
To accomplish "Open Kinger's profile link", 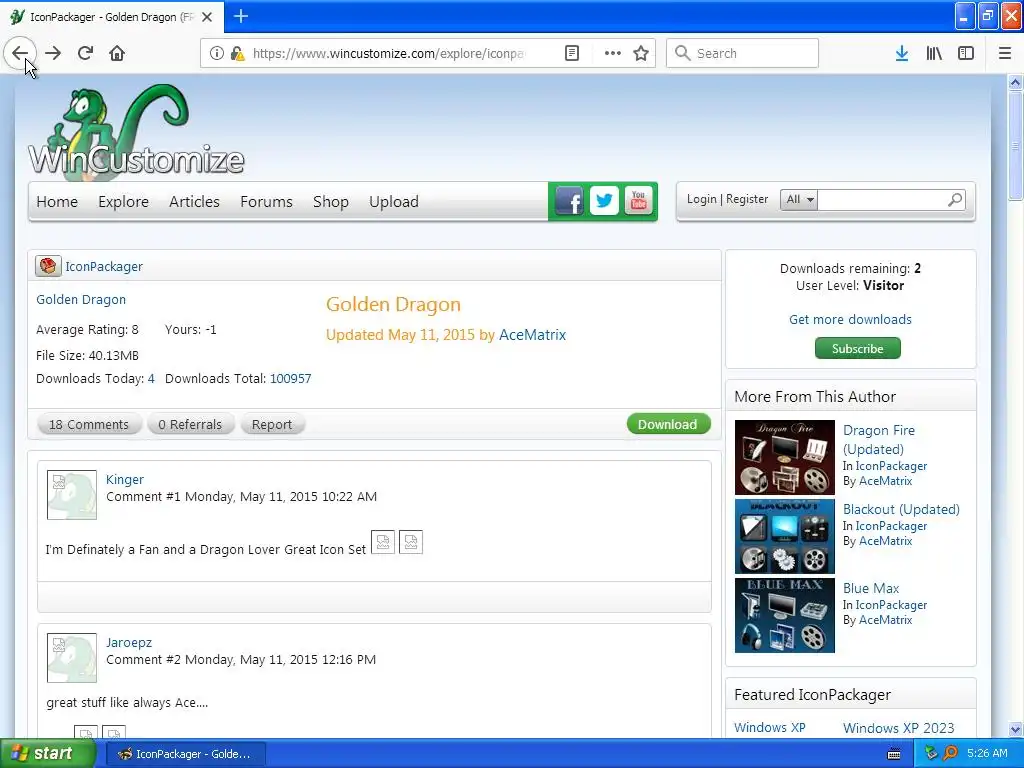I will point(125,479).
